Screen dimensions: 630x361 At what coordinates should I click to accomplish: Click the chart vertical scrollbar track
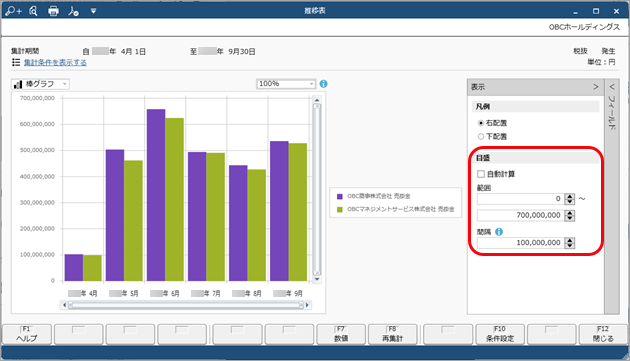click(x=317, y=189)
